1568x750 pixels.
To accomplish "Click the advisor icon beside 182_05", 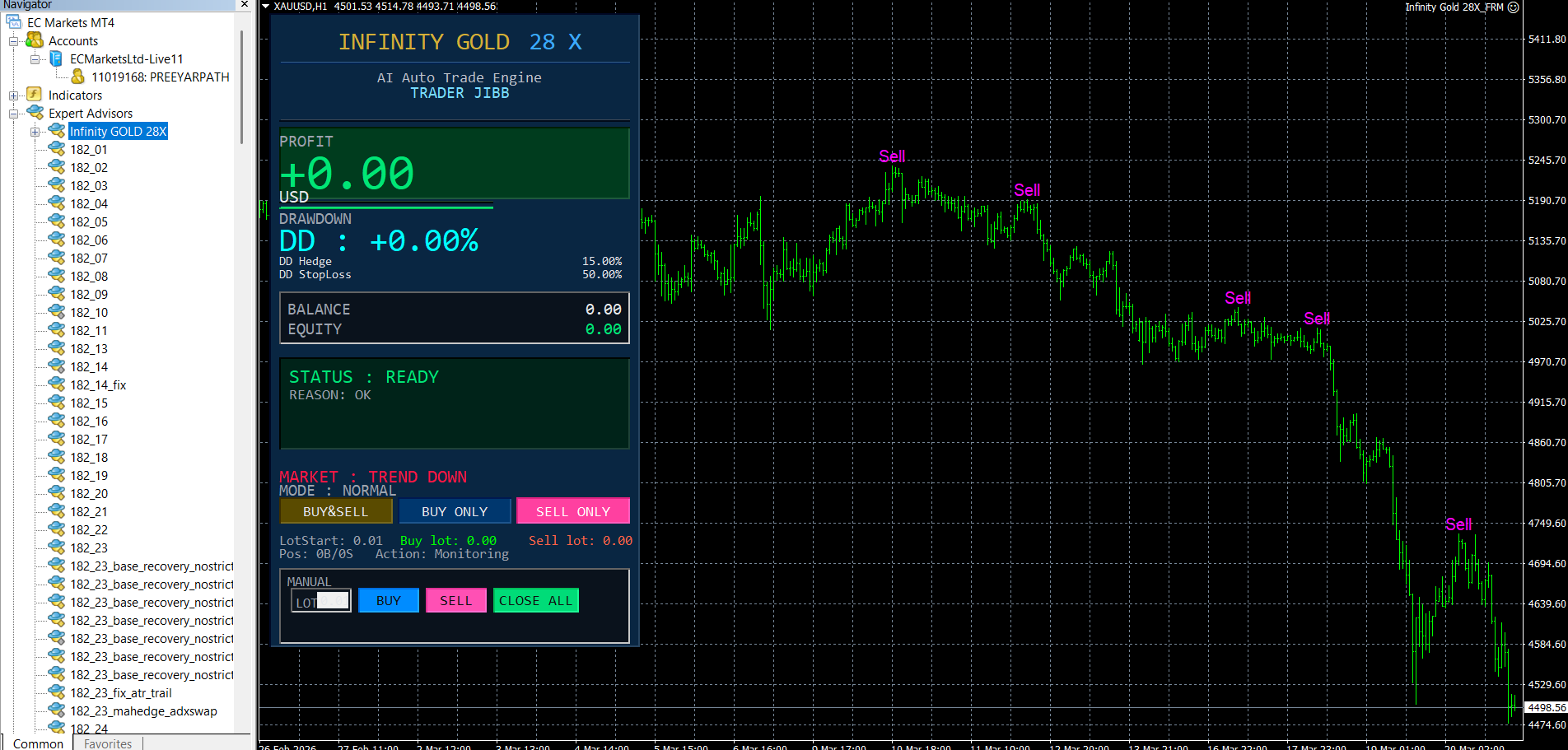I will tap(57, 221).
